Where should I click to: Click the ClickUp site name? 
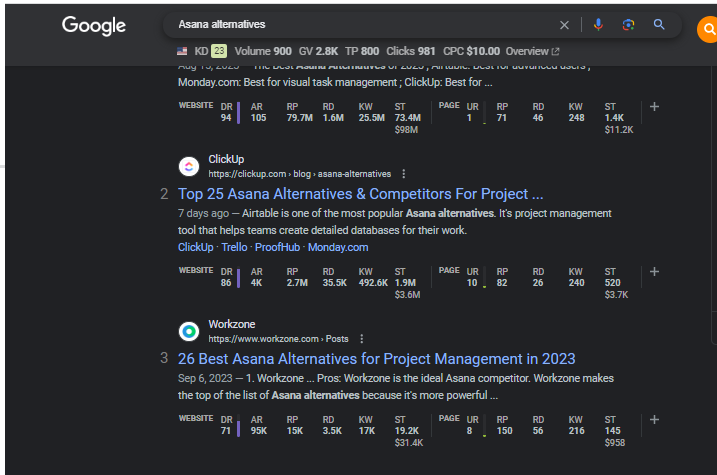[x=226, y=159]
